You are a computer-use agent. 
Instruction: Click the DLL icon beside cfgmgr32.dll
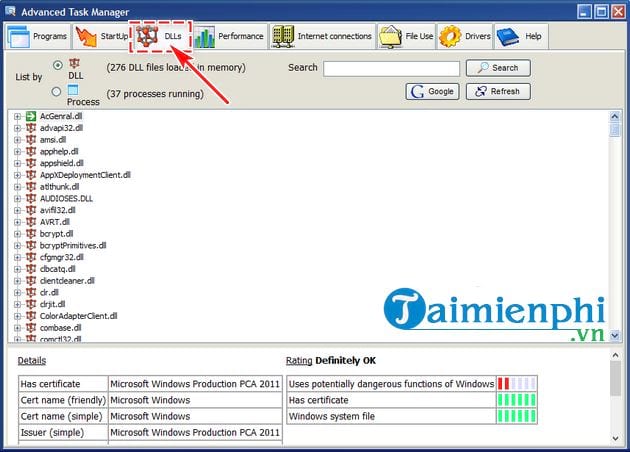pyautogui.click(x=31, y=257)
